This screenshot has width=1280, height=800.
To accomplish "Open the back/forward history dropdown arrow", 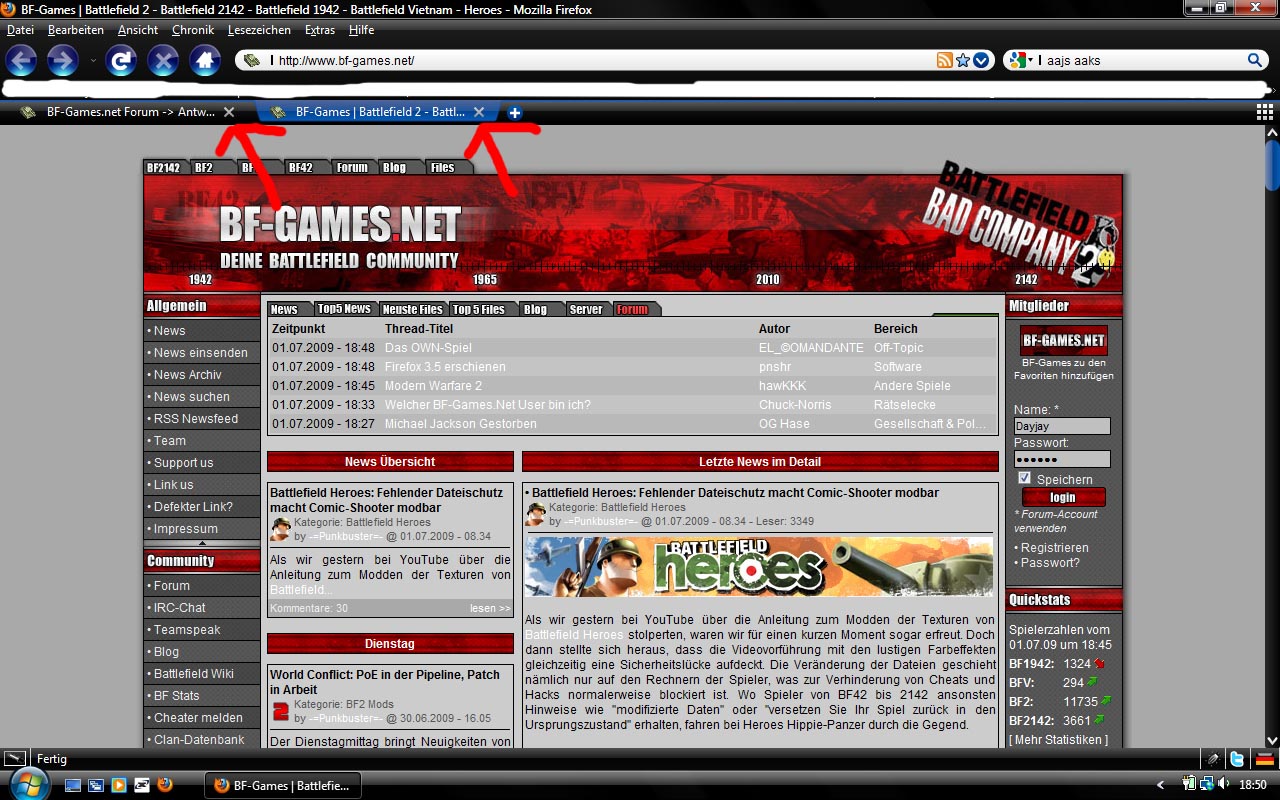I will pos(93,60).
